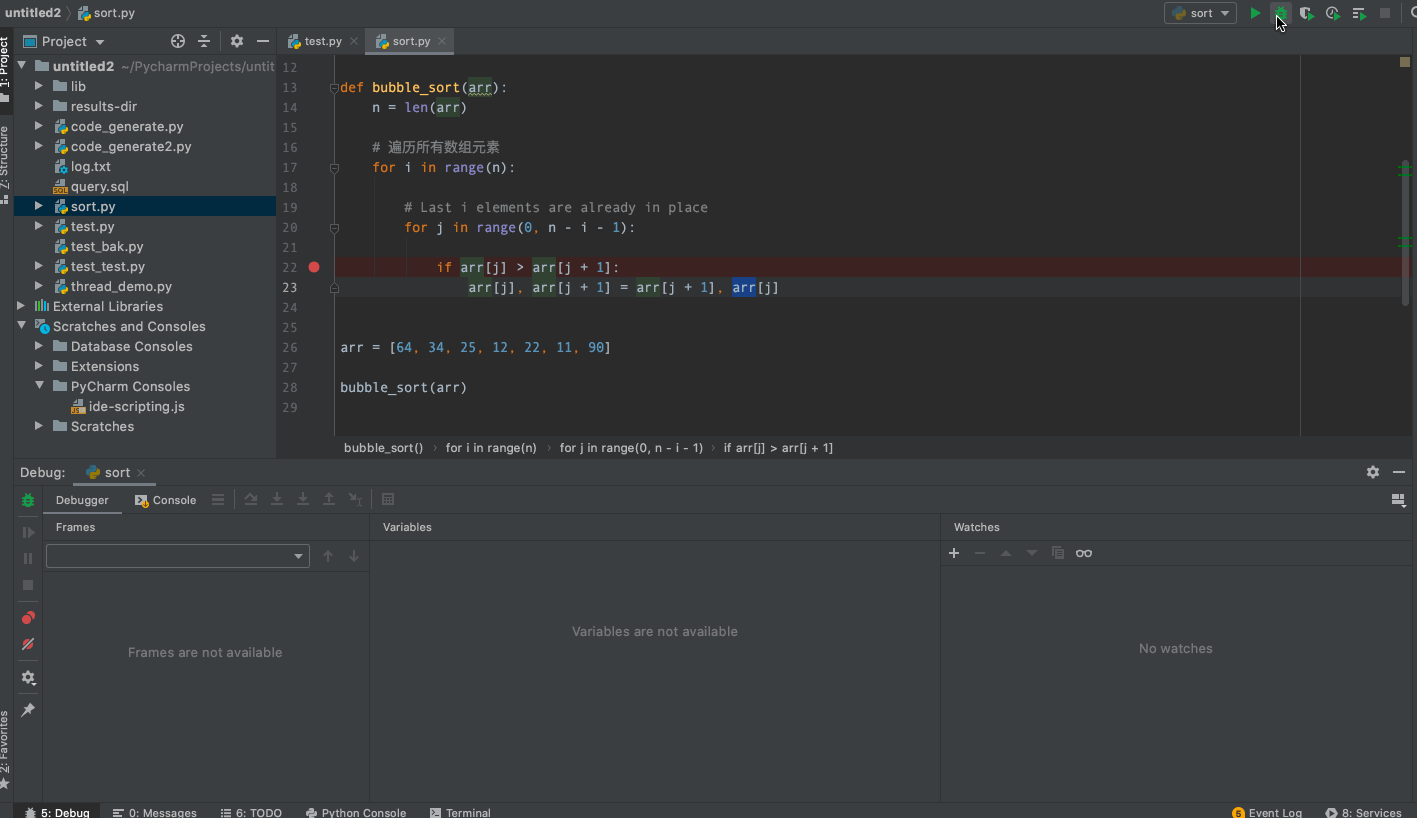Open the debugger layout settings dropdown
Image resolution: width=1417 pixels, height=818 pixels.
(x=1398, y=500)
